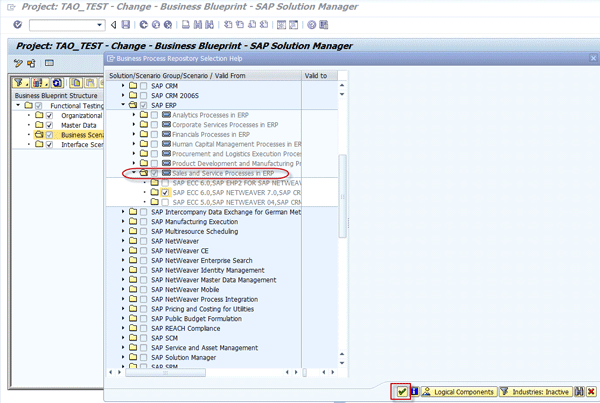Click the Save diskette icon
The height and width of the screenshot is (403, 600).
point(126,25)
